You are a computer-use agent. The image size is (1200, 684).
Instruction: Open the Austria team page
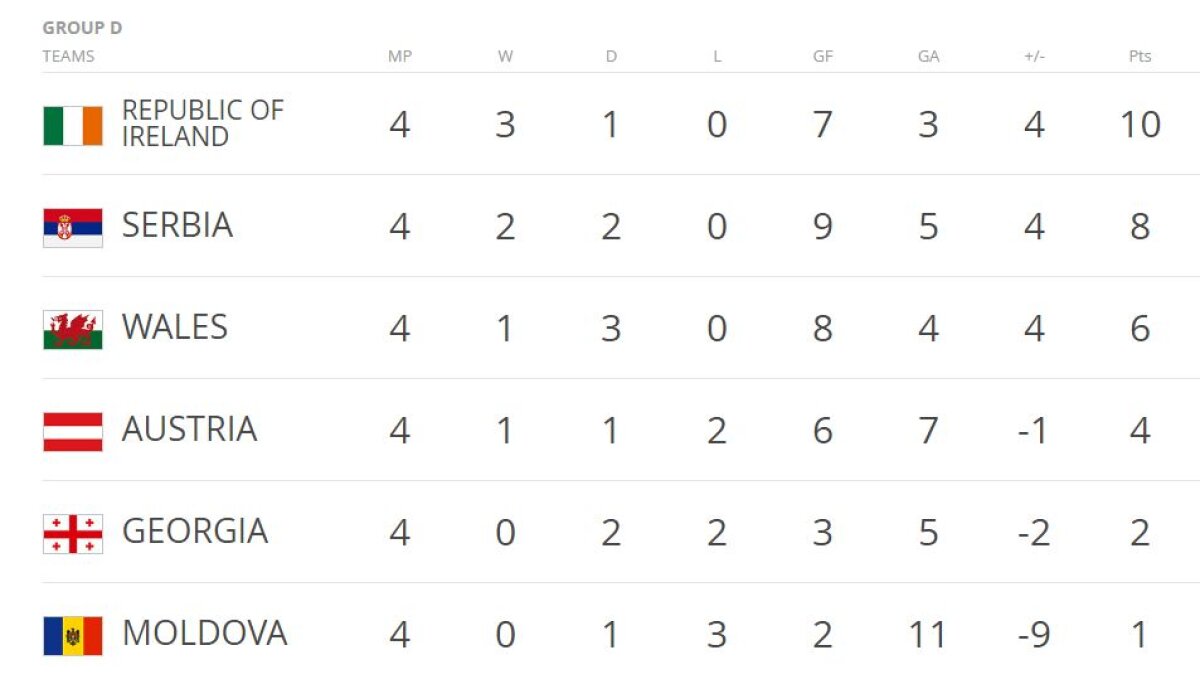click(189, 430)
